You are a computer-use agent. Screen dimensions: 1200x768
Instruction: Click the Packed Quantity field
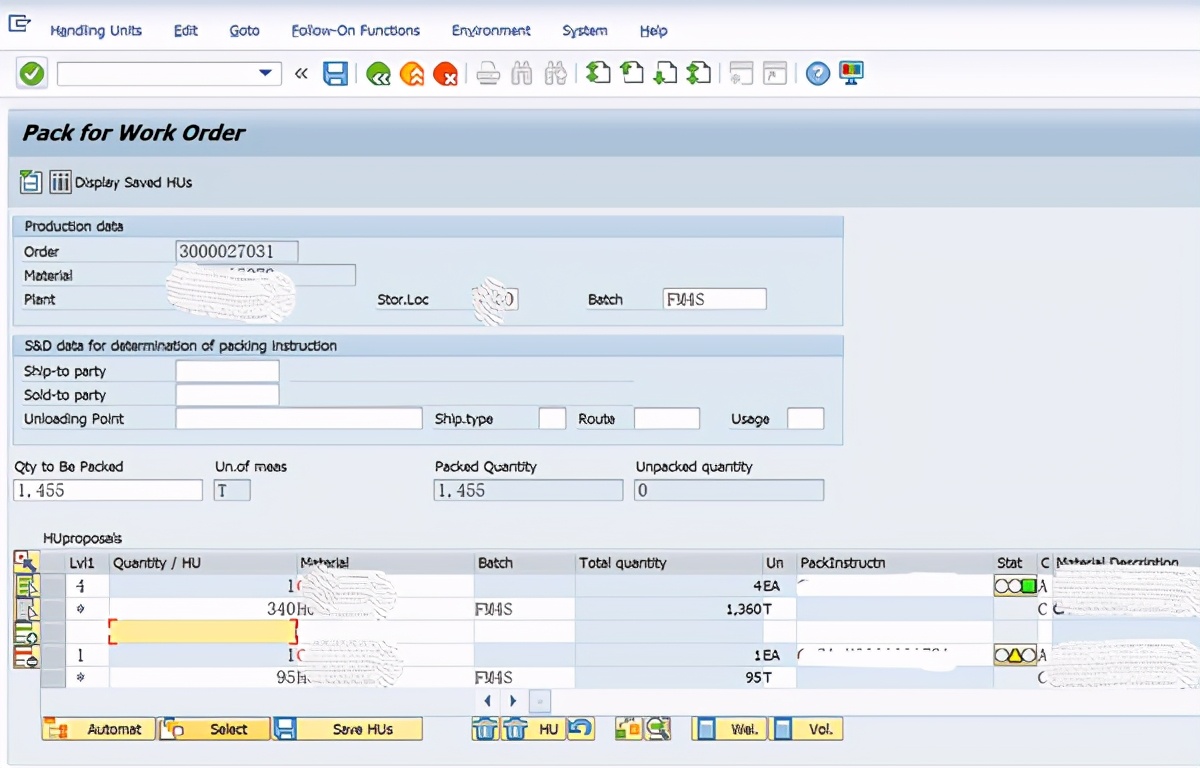click(x=528, y=490)
